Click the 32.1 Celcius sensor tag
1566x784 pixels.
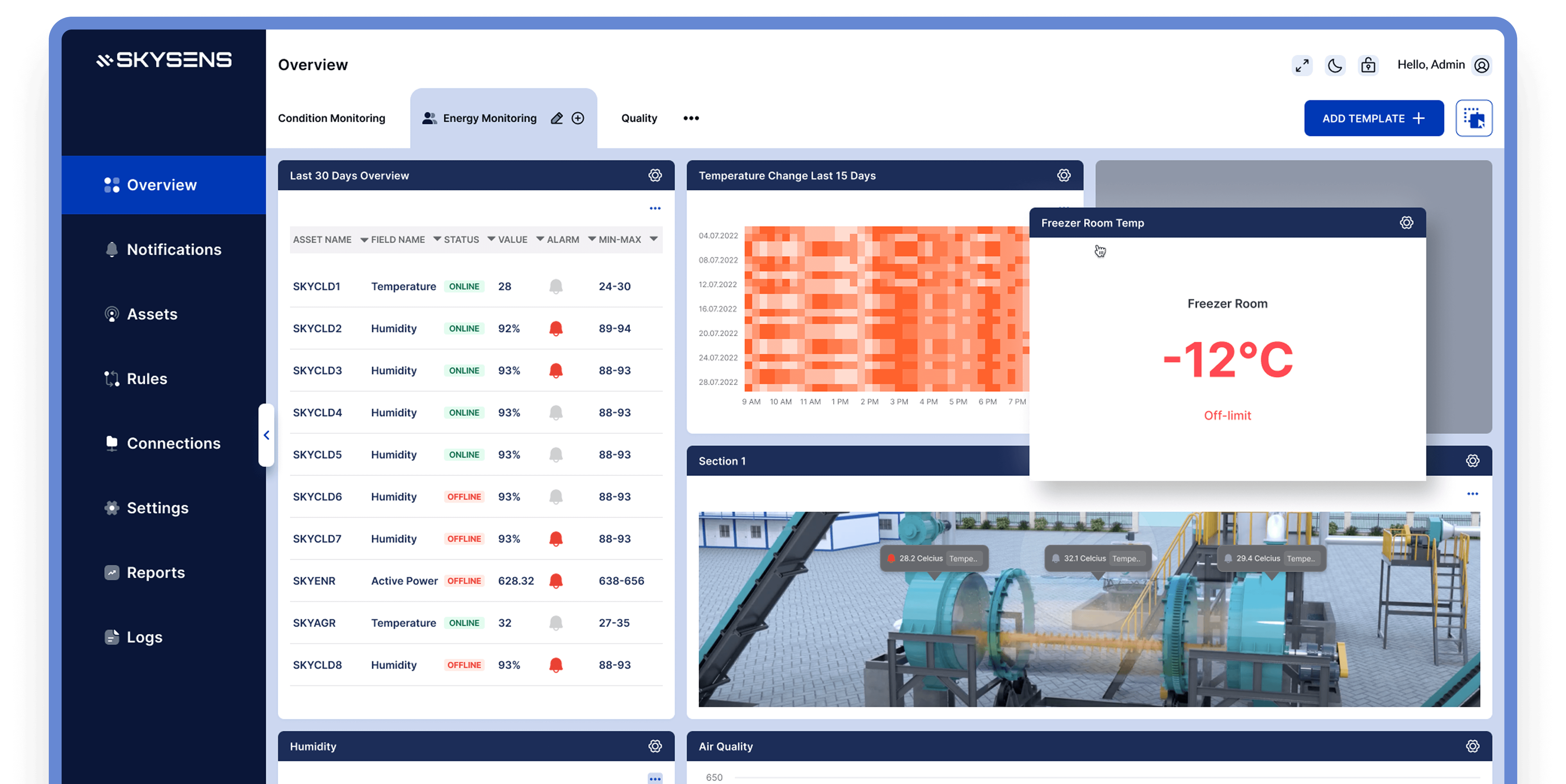1097,558
